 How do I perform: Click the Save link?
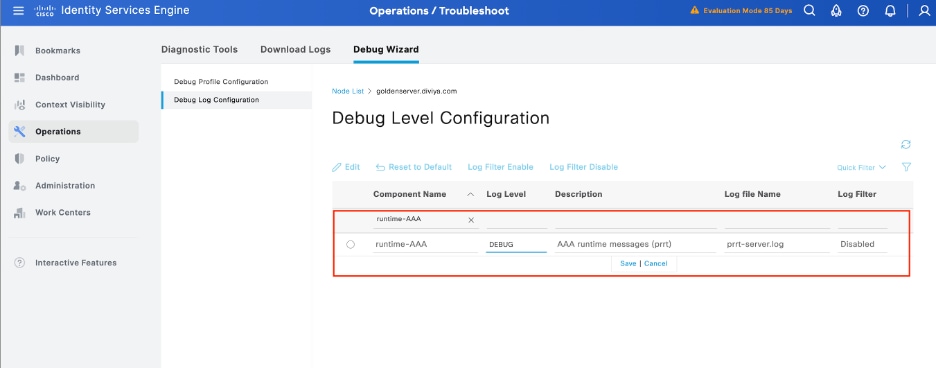[x=628, y=263]
